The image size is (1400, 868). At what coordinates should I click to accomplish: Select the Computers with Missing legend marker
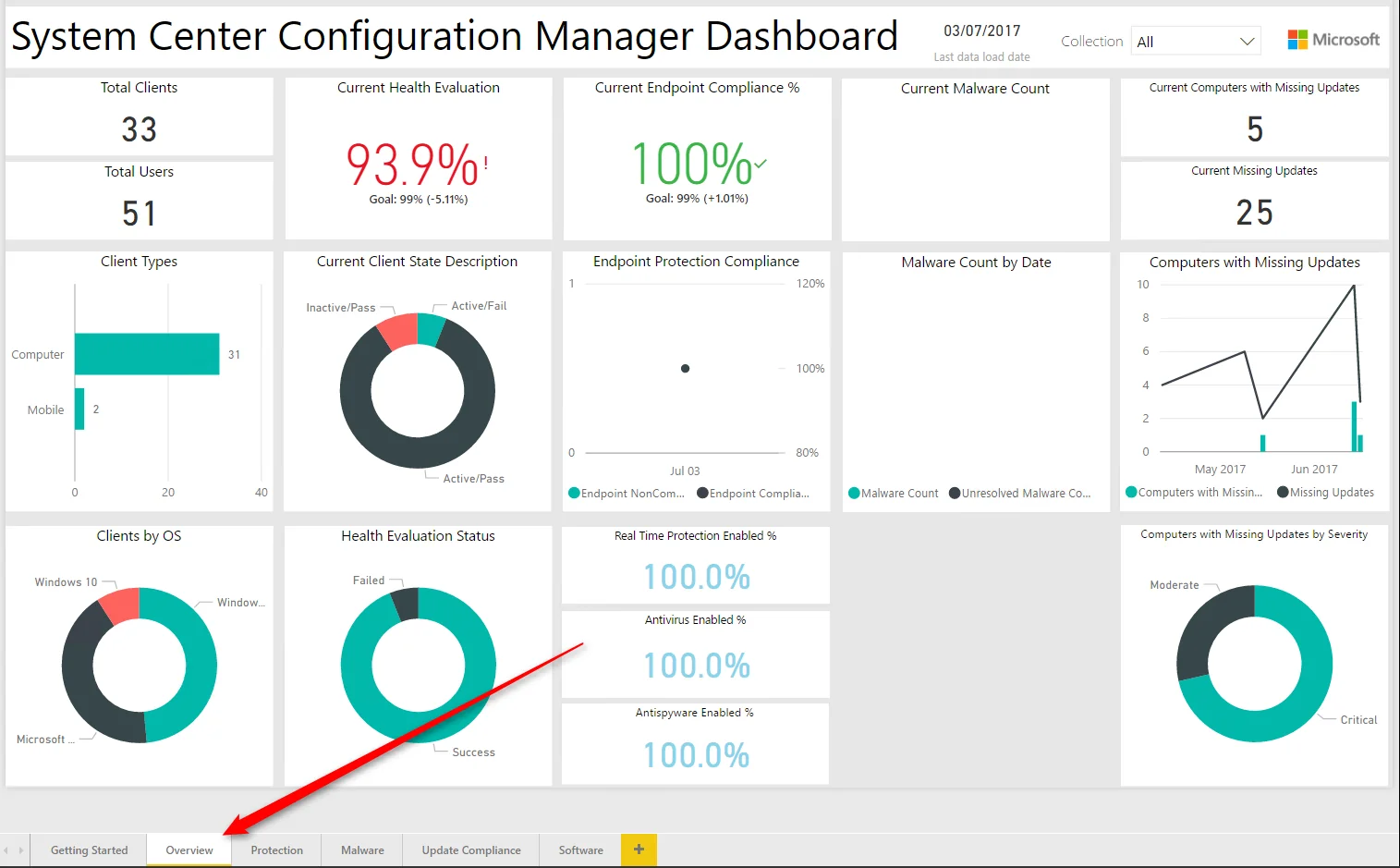click(1131, 493)
